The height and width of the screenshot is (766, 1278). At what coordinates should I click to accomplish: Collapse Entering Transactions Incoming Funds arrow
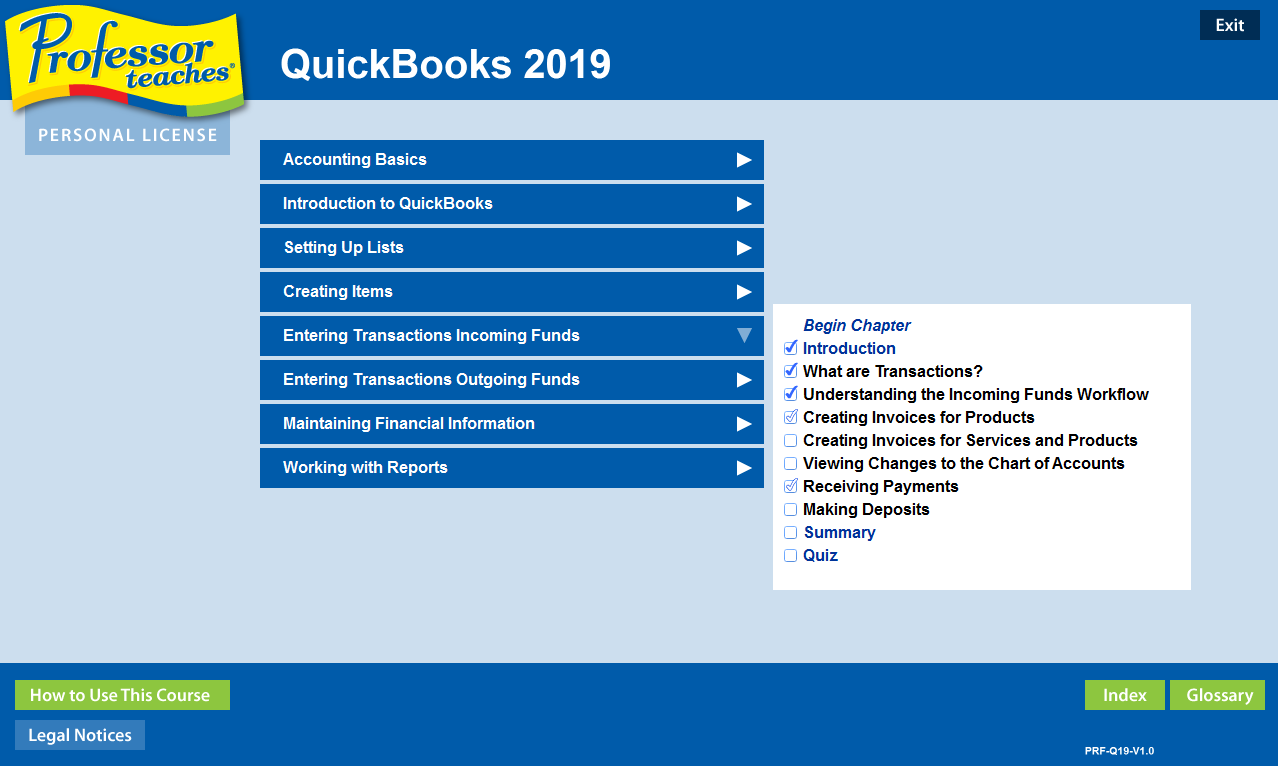(x=744, y=336)
